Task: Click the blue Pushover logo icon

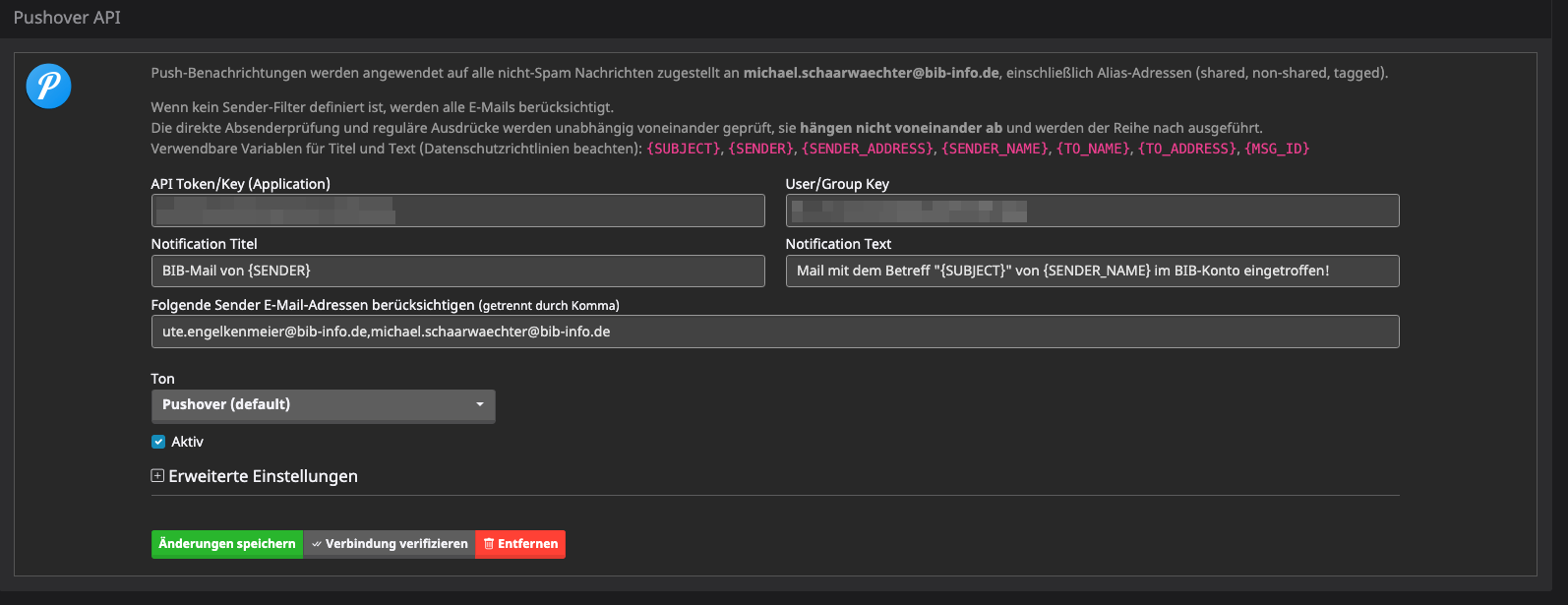Action: [x=48, y=86]
